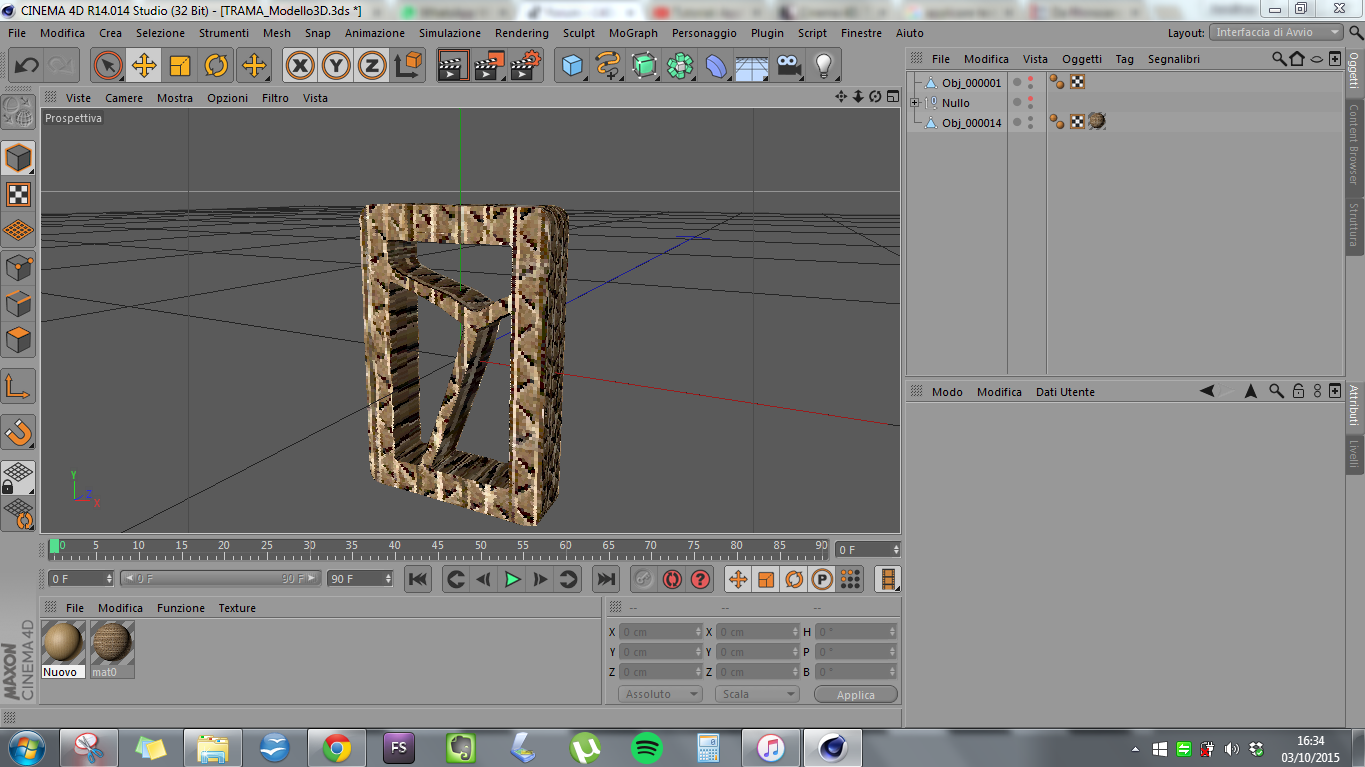Open the Assoluto coordinate dropdown

660,694
